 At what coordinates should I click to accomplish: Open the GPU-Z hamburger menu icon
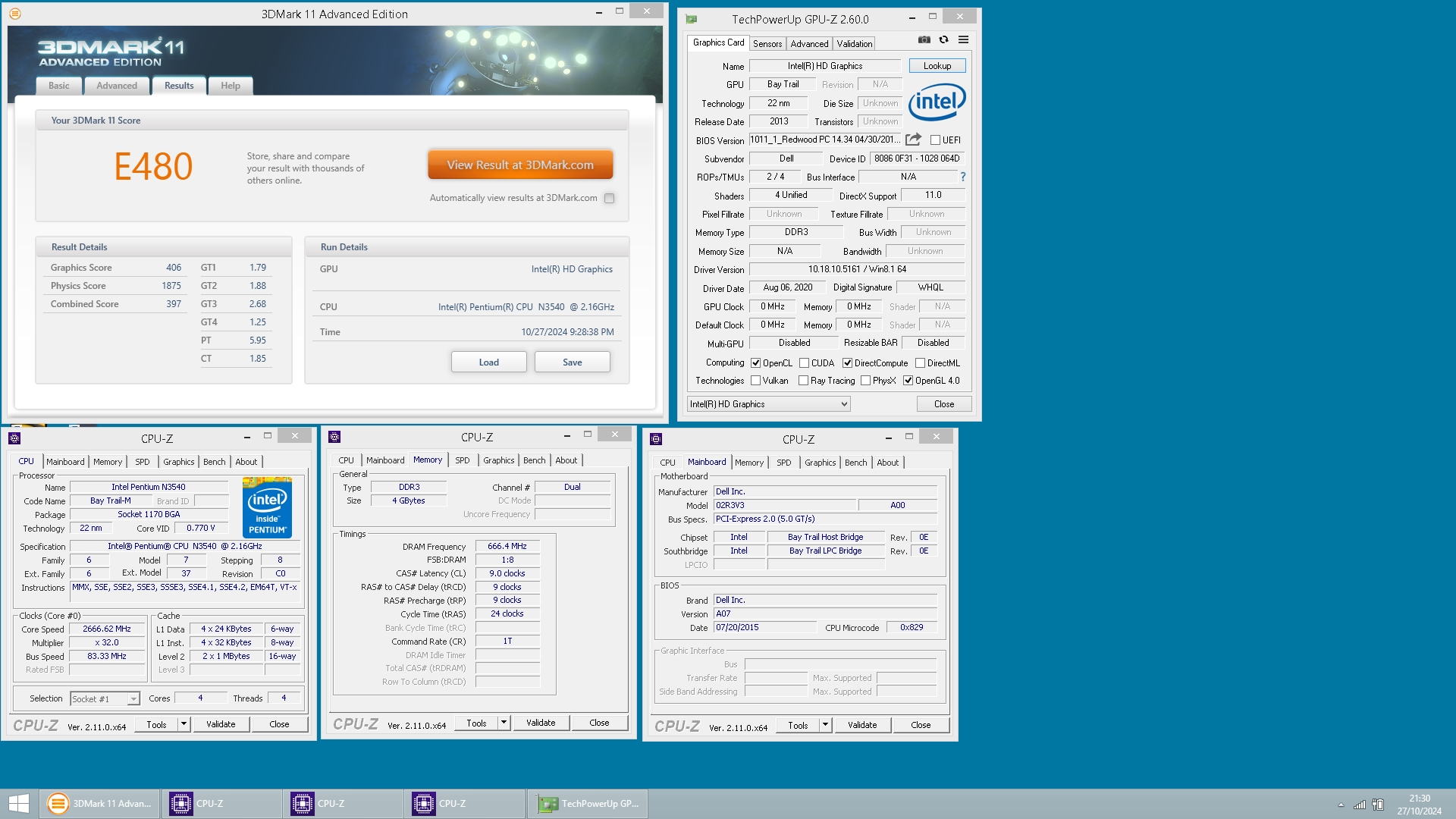(963, 40)
